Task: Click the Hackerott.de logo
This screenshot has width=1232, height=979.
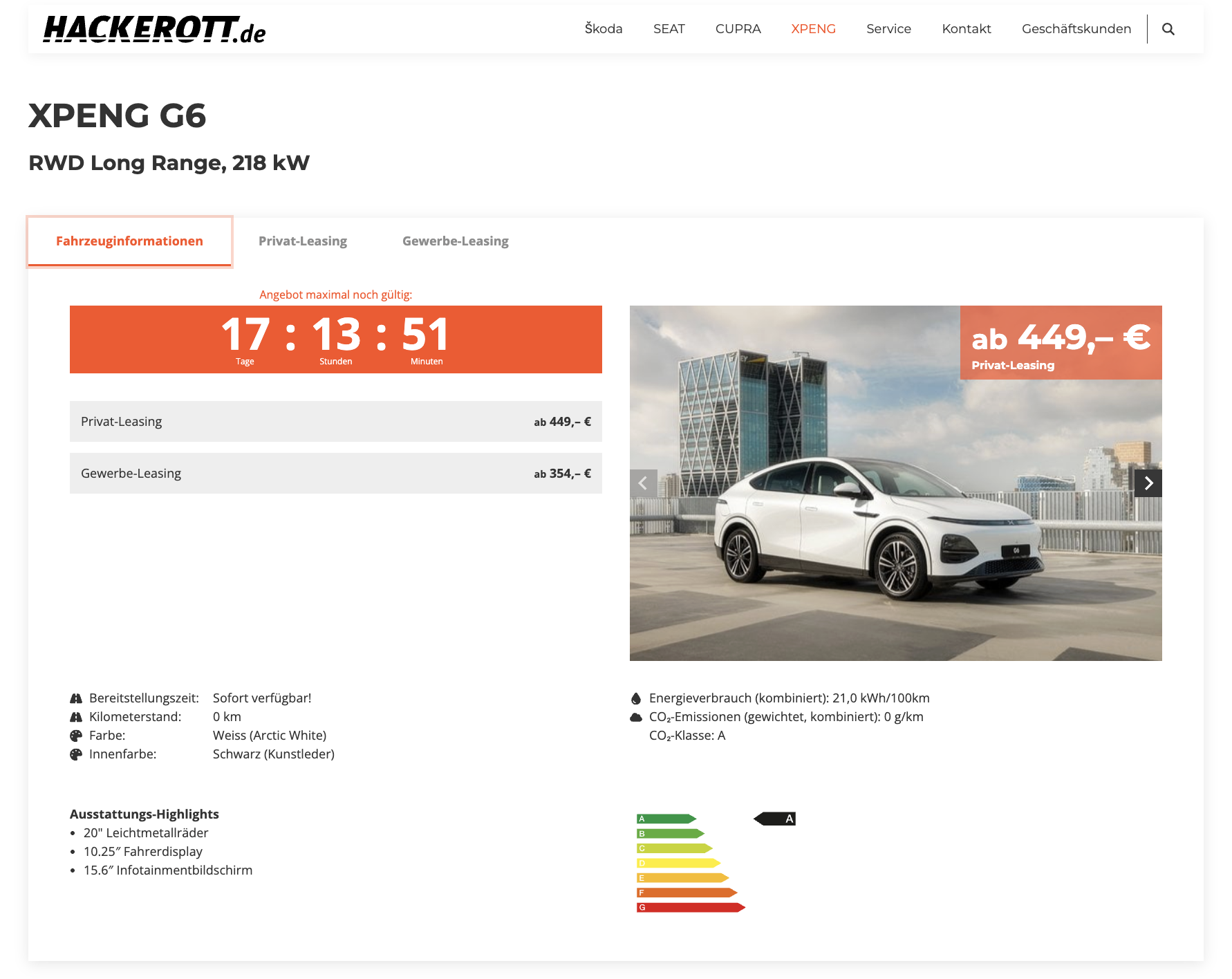Action: (154, 30)
